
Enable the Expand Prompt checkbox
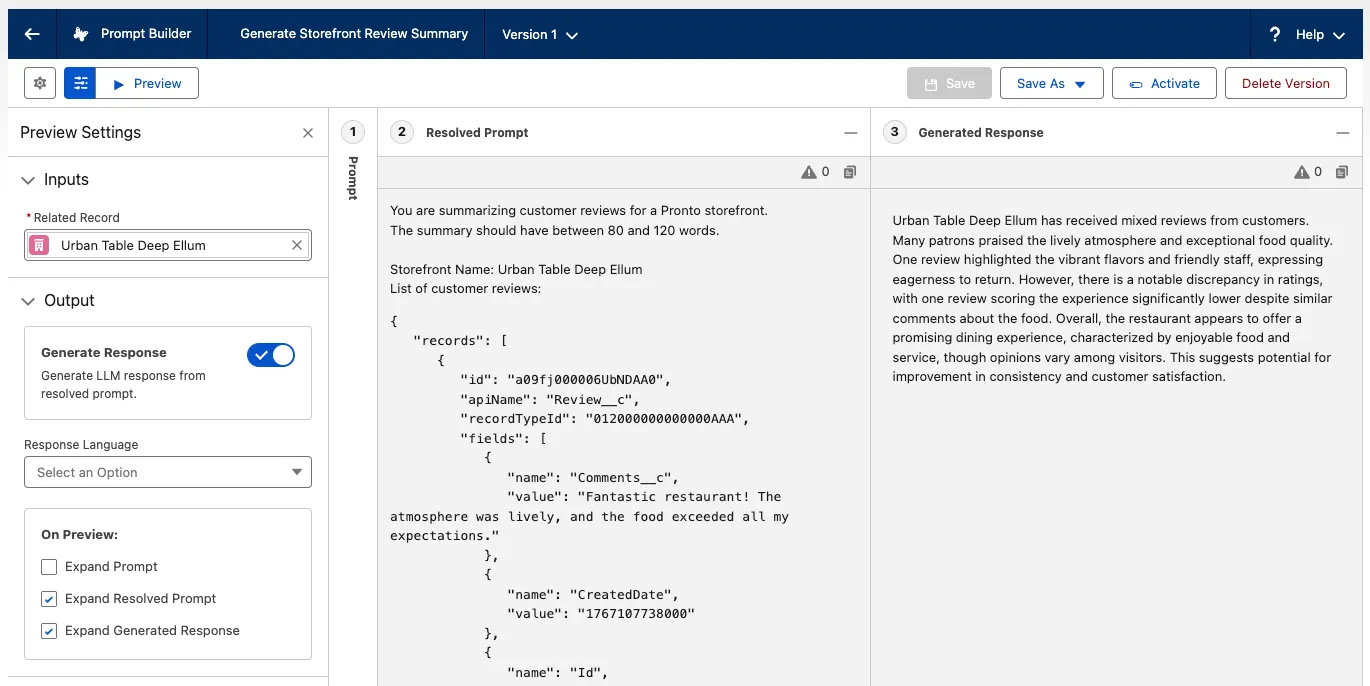tap(49, 567)
